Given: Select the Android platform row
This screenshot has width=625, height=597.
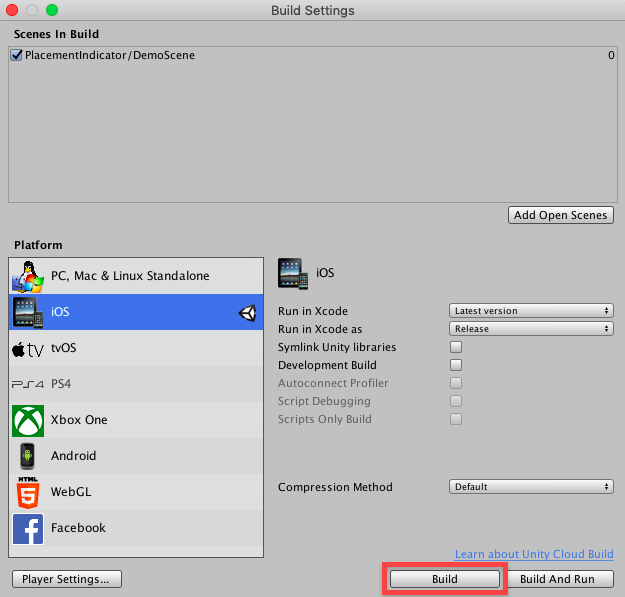Looking at the screenshot, I should [x=136, y=456].
